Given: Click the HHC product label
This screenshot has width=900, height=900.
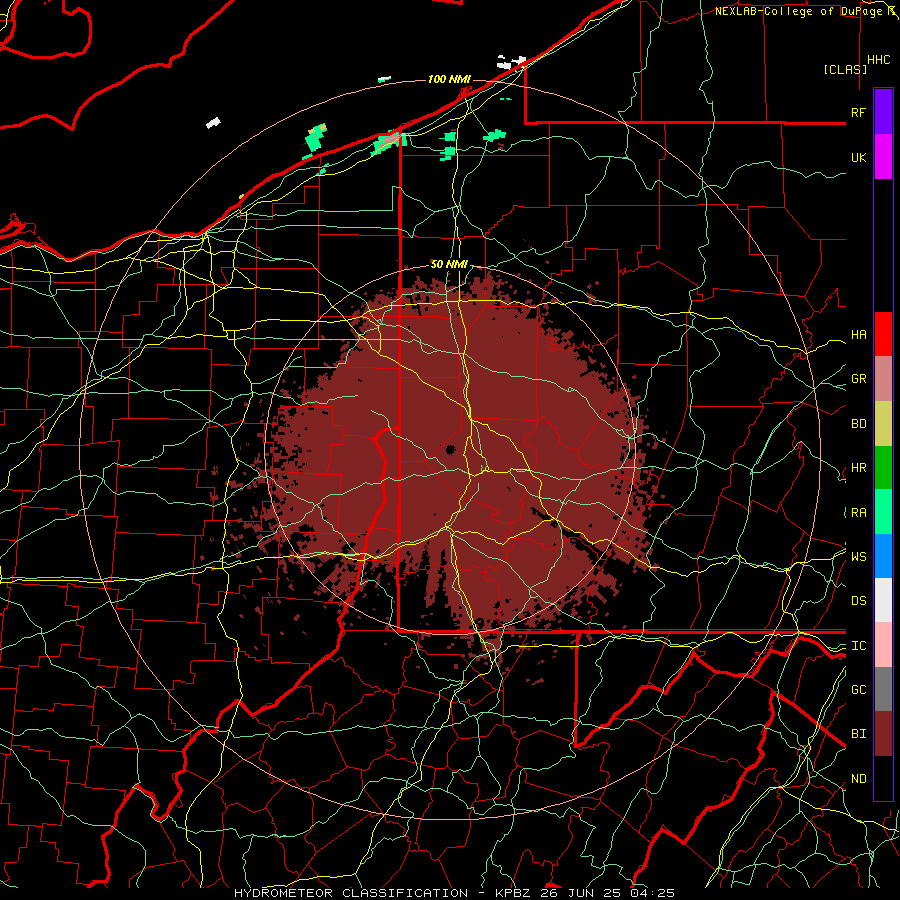Looking at the screenshot, I should click(878, 60).
